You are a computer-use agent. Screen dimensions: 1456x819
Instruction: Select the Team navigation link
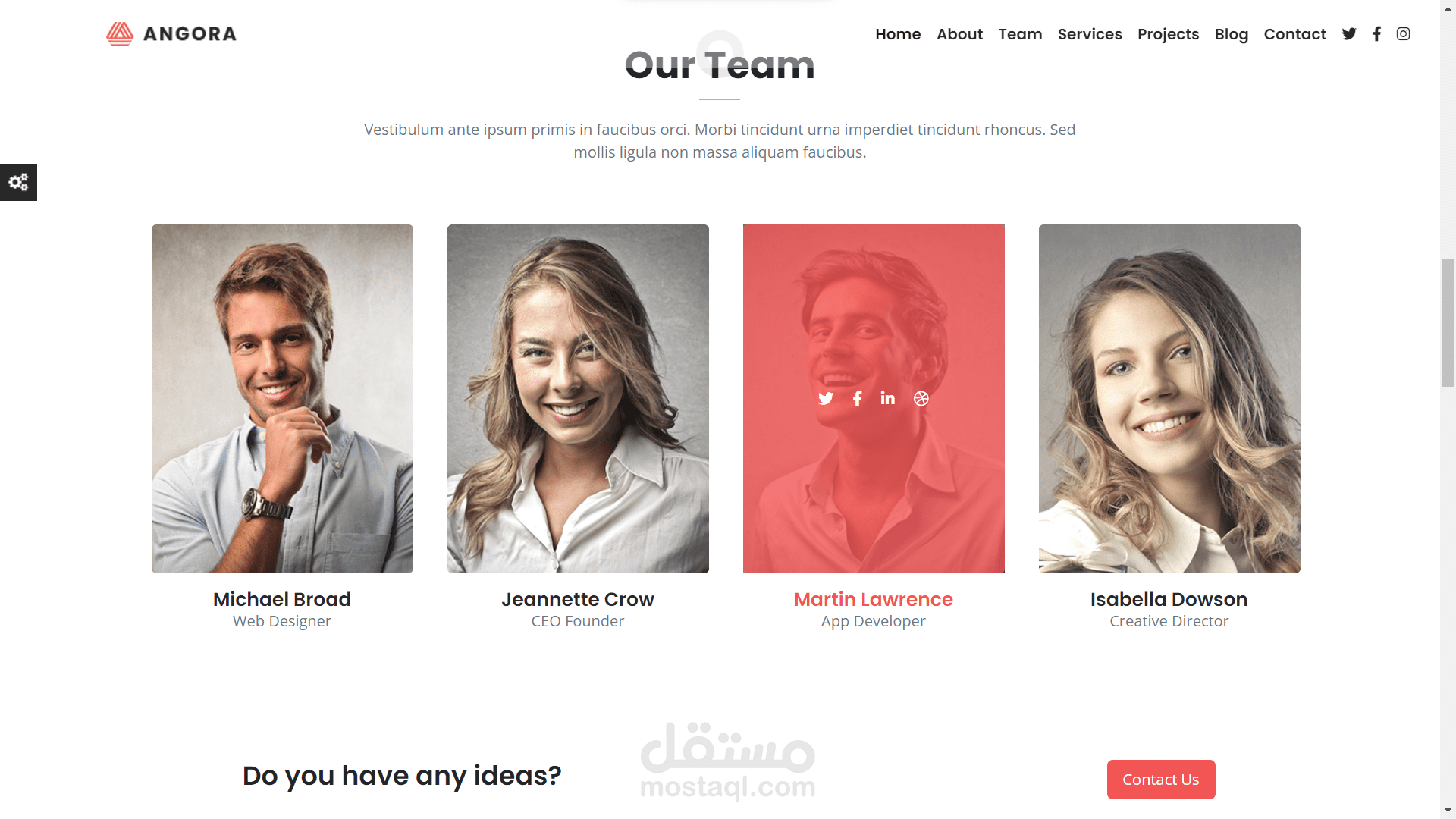1020,34
